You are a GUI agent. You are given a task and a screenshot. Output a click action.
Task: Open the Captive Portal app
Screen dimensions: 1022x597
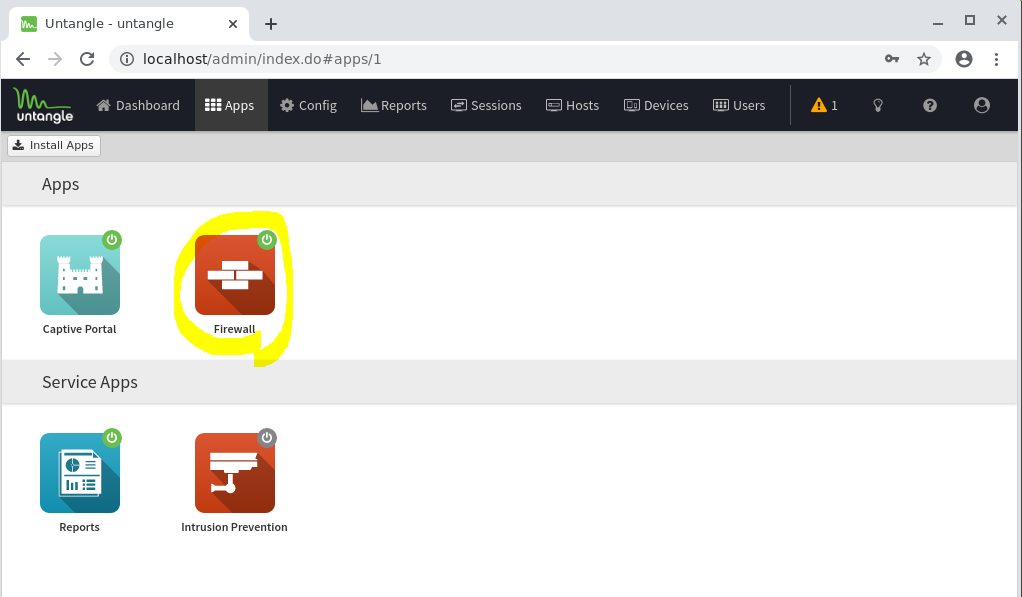(80, 275)
